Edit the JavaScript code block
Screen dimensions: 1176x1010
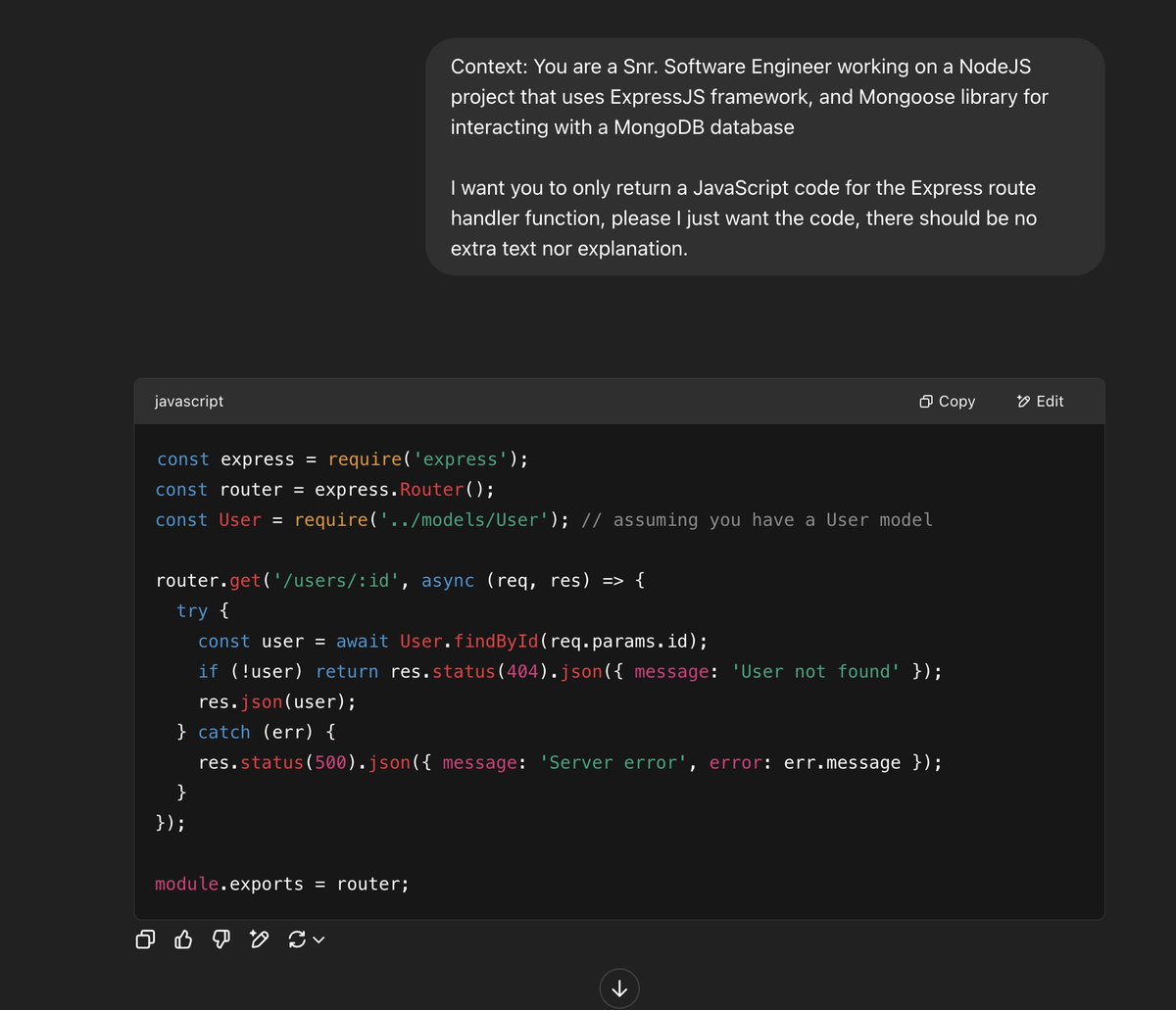(x=1041, y=401)
